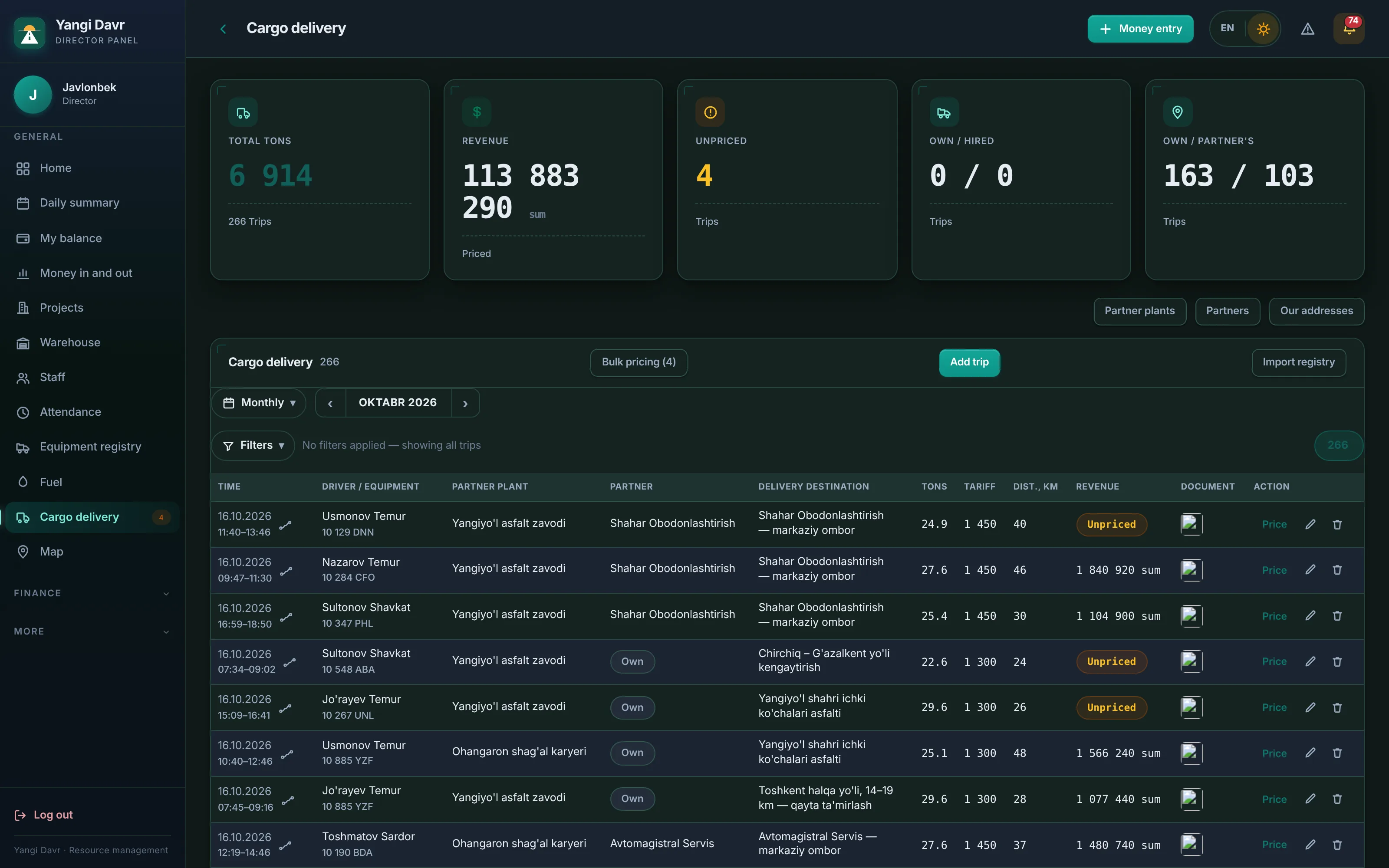Image resolution: width=1389 pixels, height=868 pixels.
Task: Click Price for Sultonov Shavkat 07:34–09:02 trip
Action: point(1274,661)
